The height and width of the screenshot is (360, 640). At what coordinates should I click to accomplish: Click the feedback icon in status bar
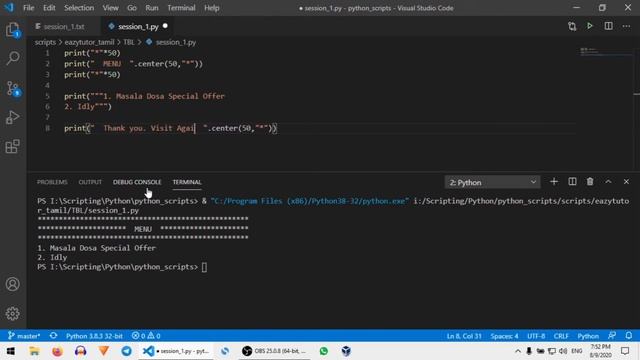click(x=611, y=336)
